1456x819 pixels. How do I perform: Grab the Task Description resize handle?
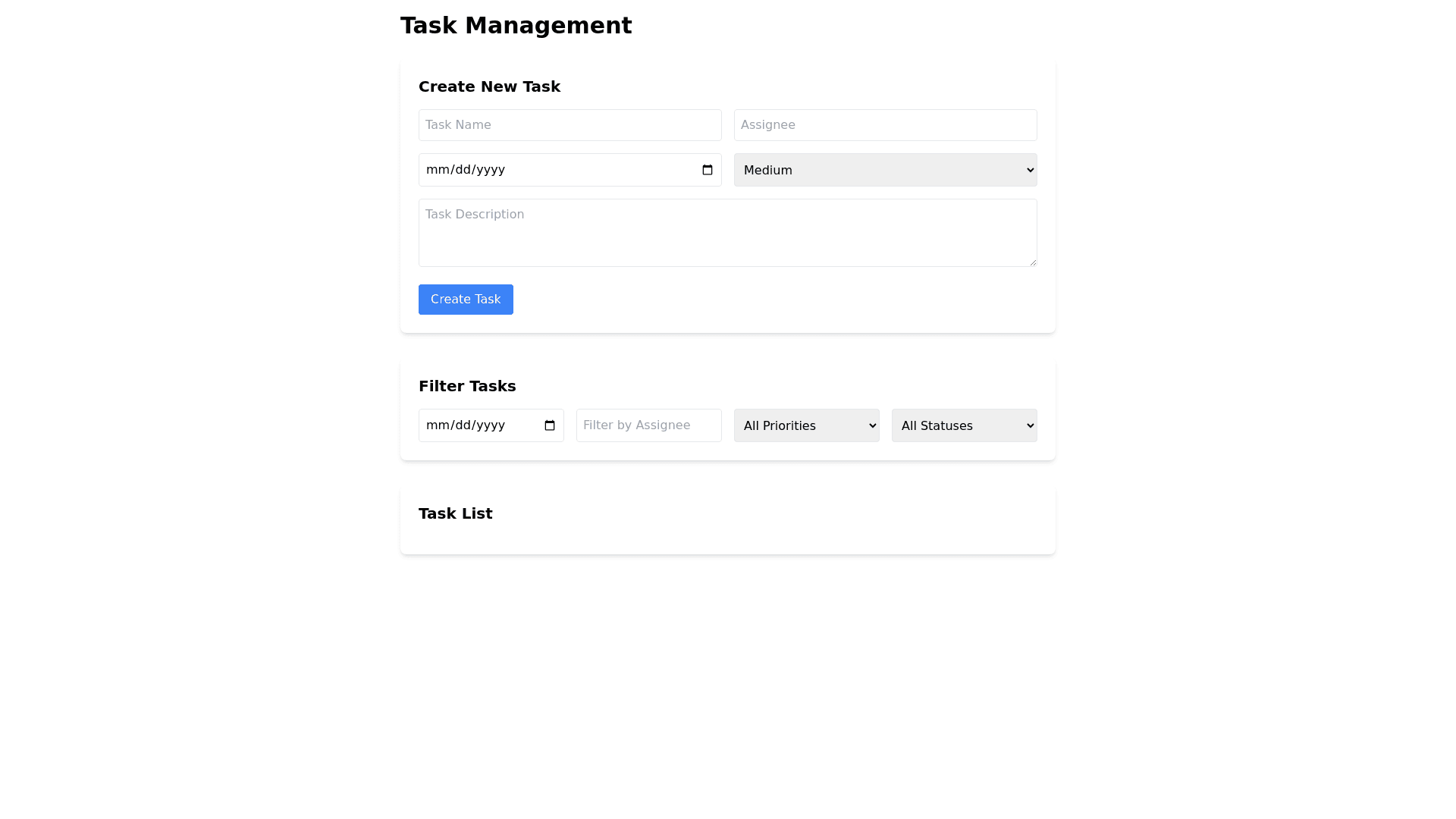[x=1032, y=262]
